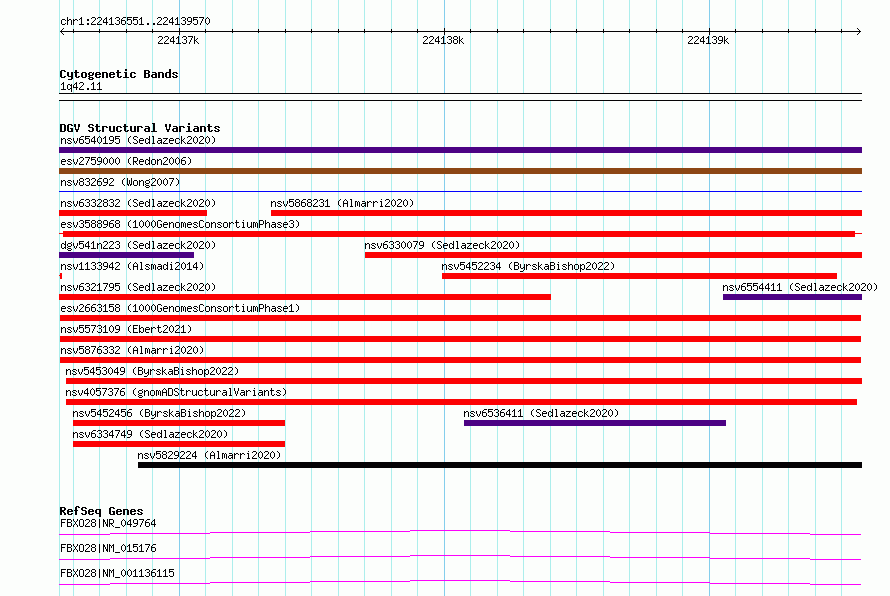Select esv3588968 (1000GenomesConsortiumPhase3) label
The width and height of the screenshot is (890, 596).
180,224
